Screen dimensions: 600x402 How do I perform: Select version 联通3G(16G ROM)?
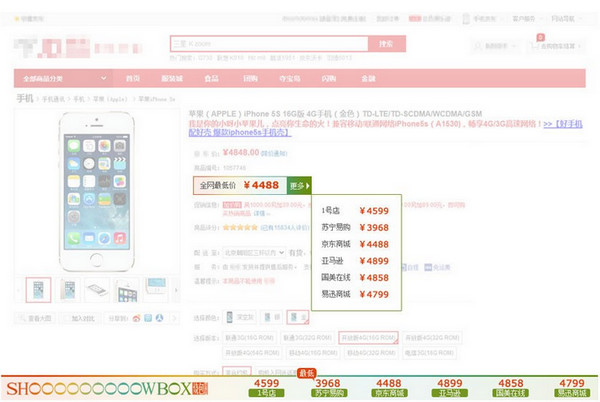(249, 338)
